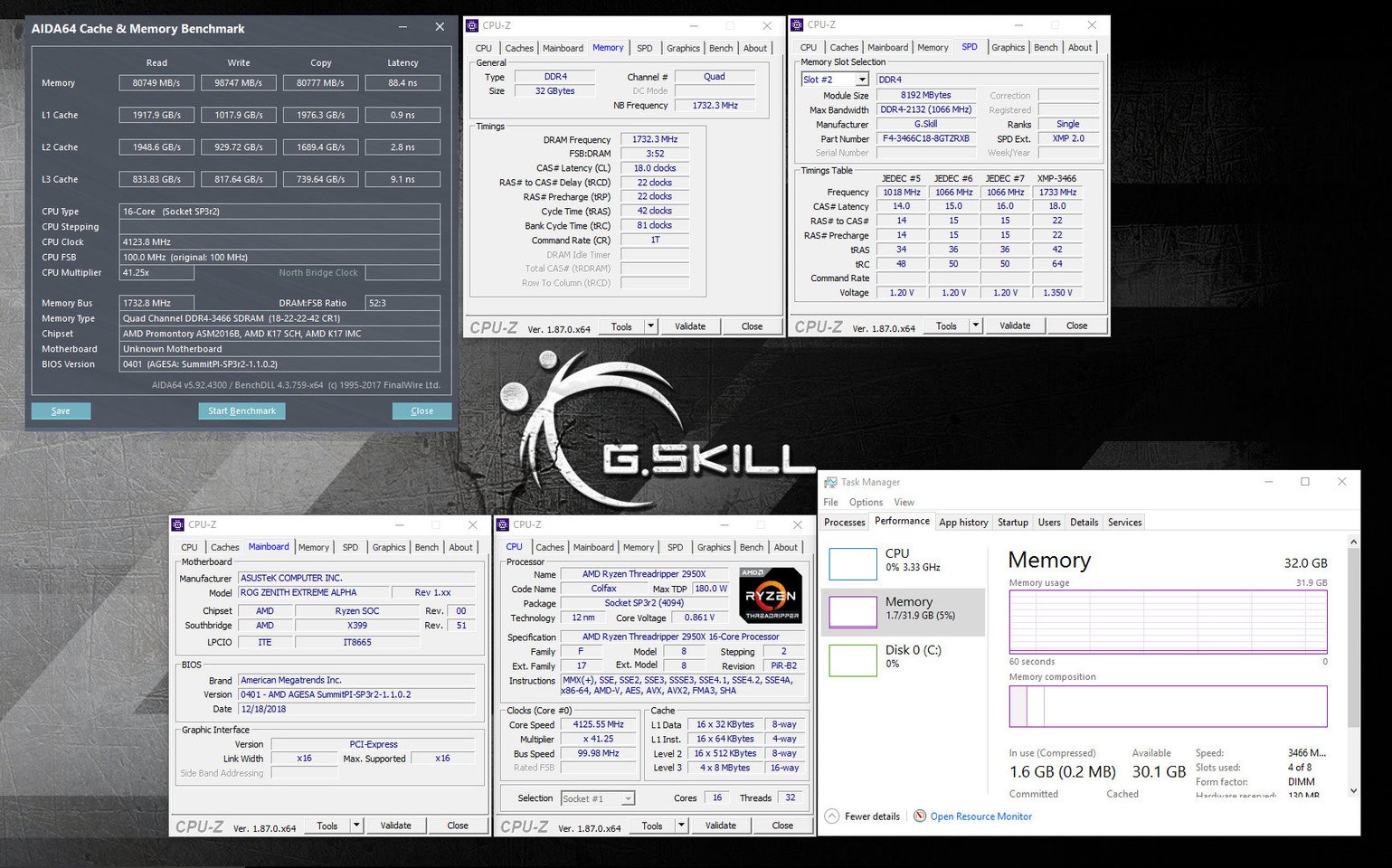Click the Save button in AIDA64

(x=61, y=410)
